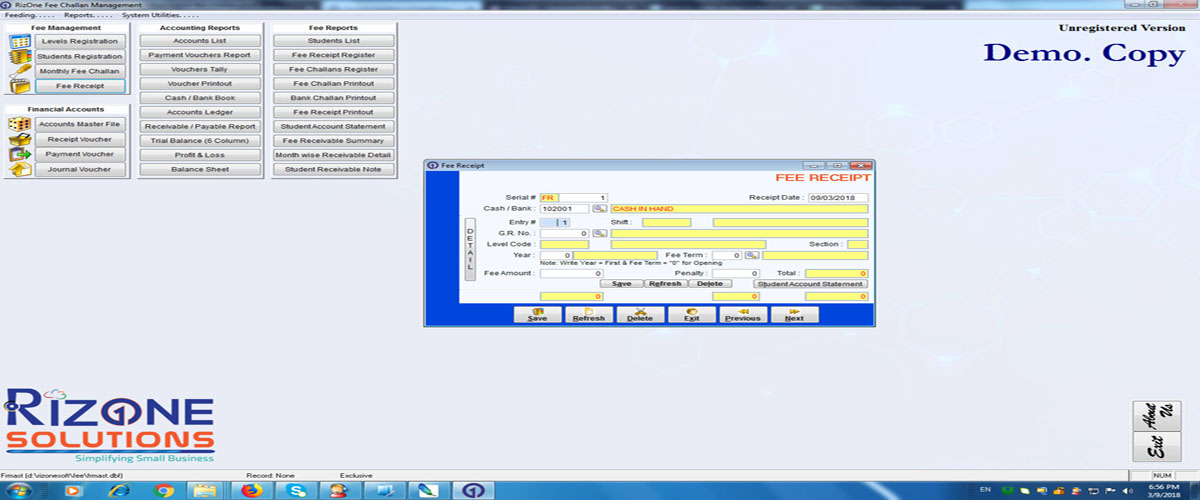The width and height of the screenshot is (1200, 500).
Task: Click the Journal Voucher upload icon
Action: pos(19,170)
